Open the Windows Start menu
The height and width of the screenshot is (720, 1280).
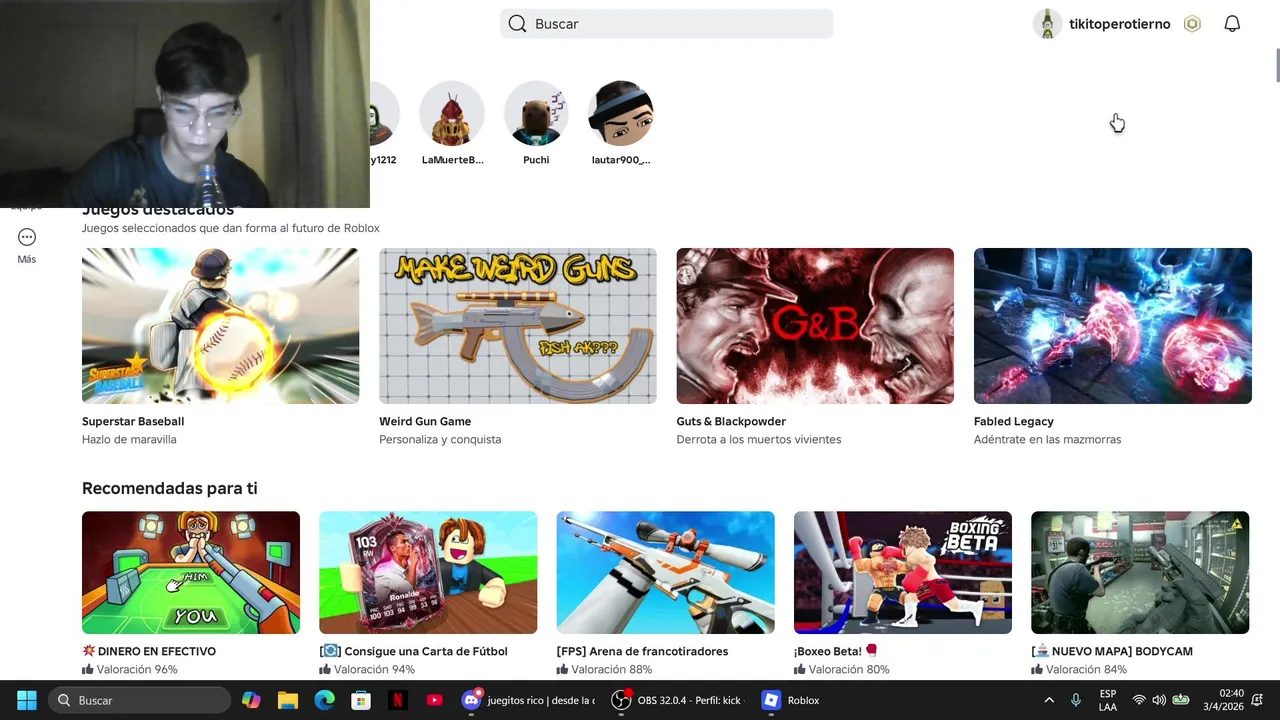27,700
